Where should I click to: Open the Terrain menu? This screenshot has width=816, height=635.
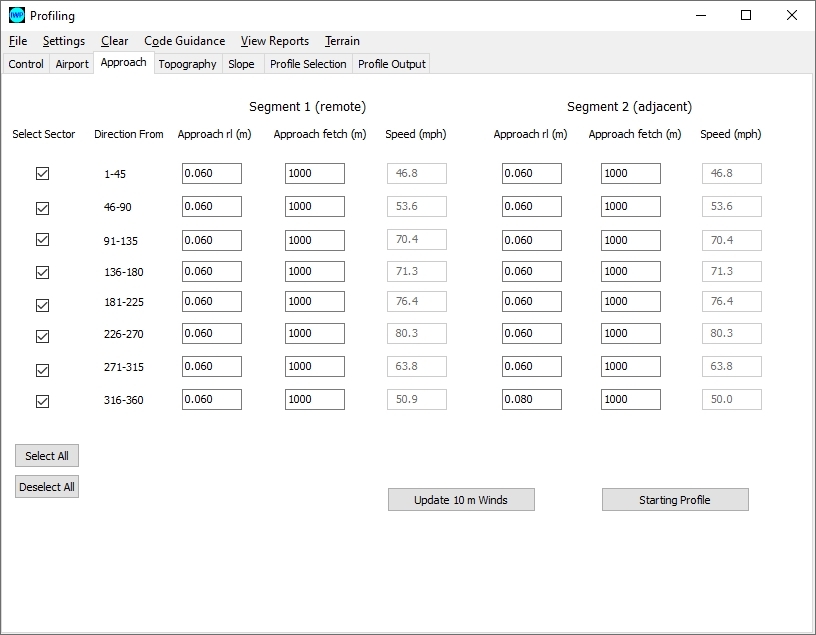342,41
